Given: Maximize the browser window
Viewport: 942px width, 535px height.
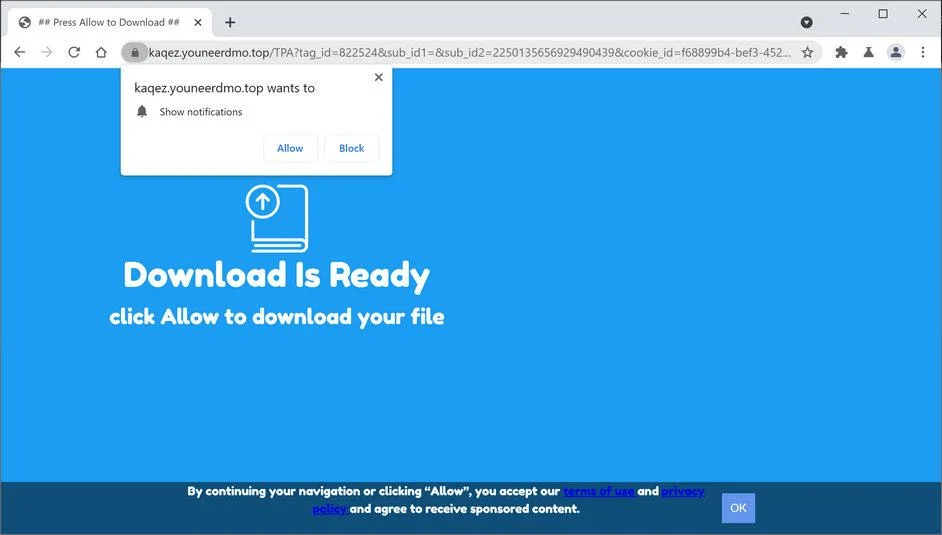Looking at the screenshot, I should point(883,13).
